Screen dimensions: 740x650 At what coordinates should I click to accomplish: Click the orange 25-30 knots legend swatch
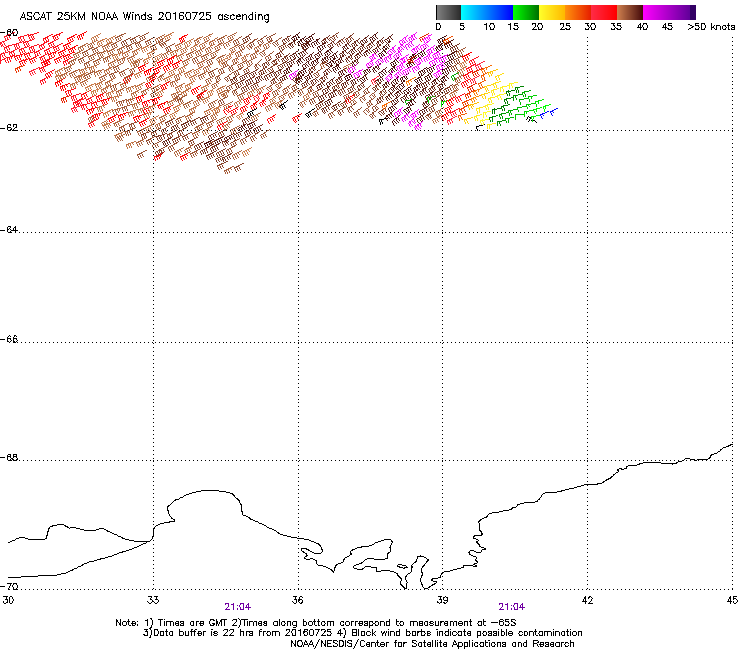point(578,12)
